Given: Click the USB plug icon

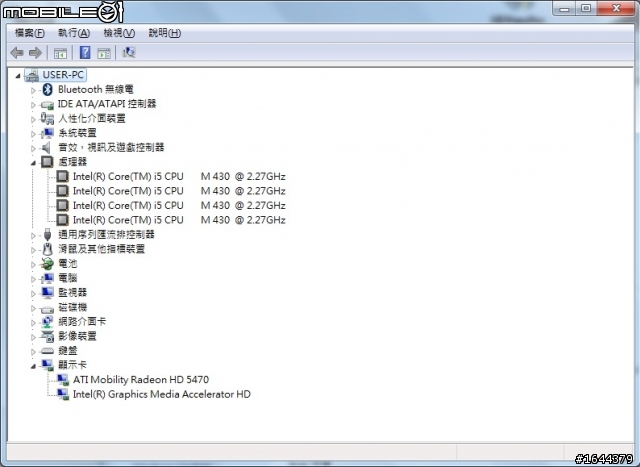Looking at the screenshot, I should 47,234.
